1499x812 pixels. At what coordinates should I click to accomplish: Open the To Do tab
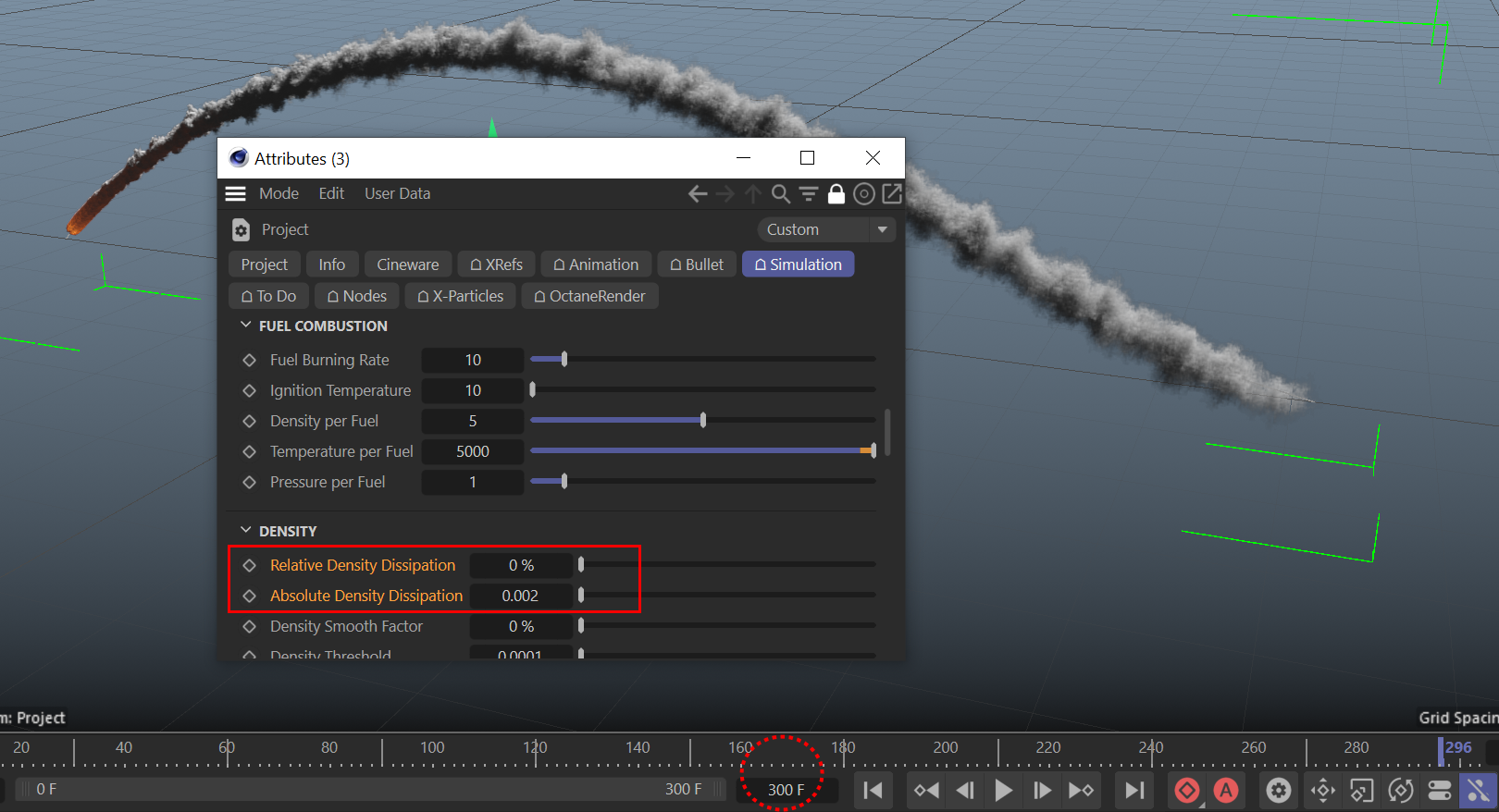tap(268, 296)
